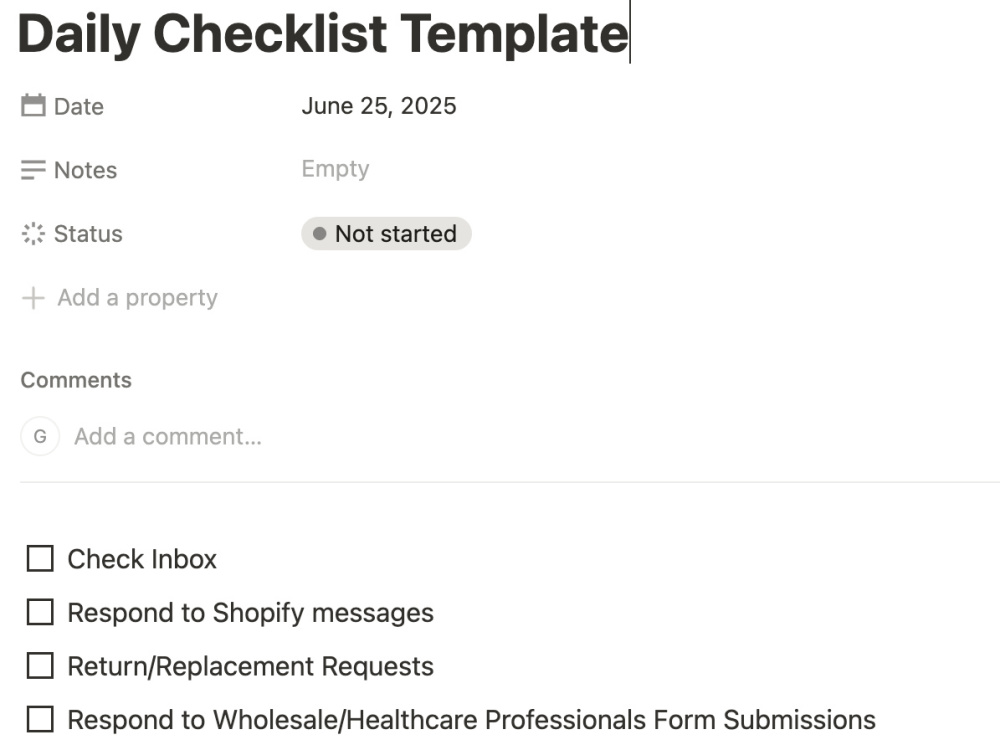Open the June 25, 2025 date picker
Image resolution: width=1000 pixels, height=750 pixels.
point(379,106)
